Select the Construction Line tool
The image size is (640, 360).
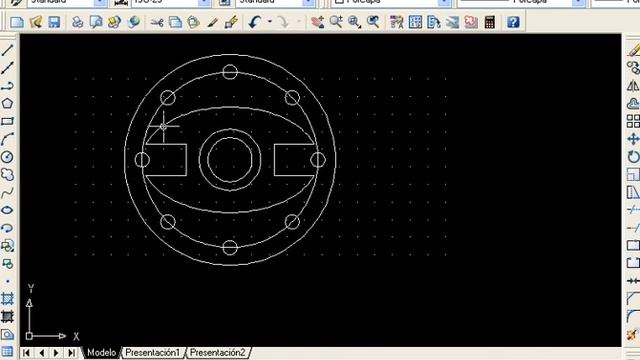tap(7, 68)
